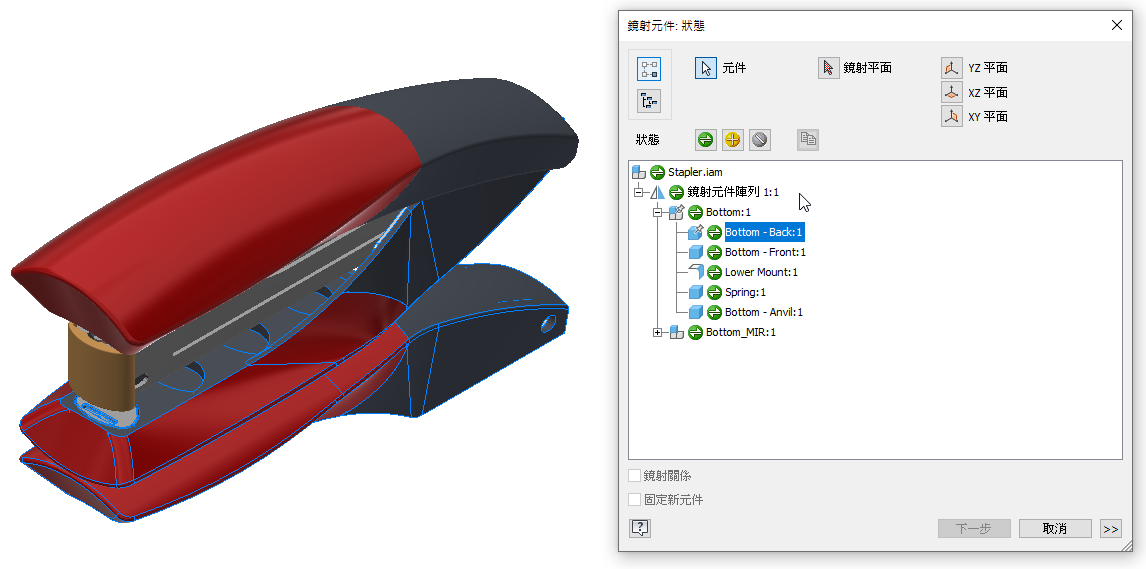Choose the XY 平面 plane icon
This screenshot has height=569, width=1146.
click(x=952, y=116)
